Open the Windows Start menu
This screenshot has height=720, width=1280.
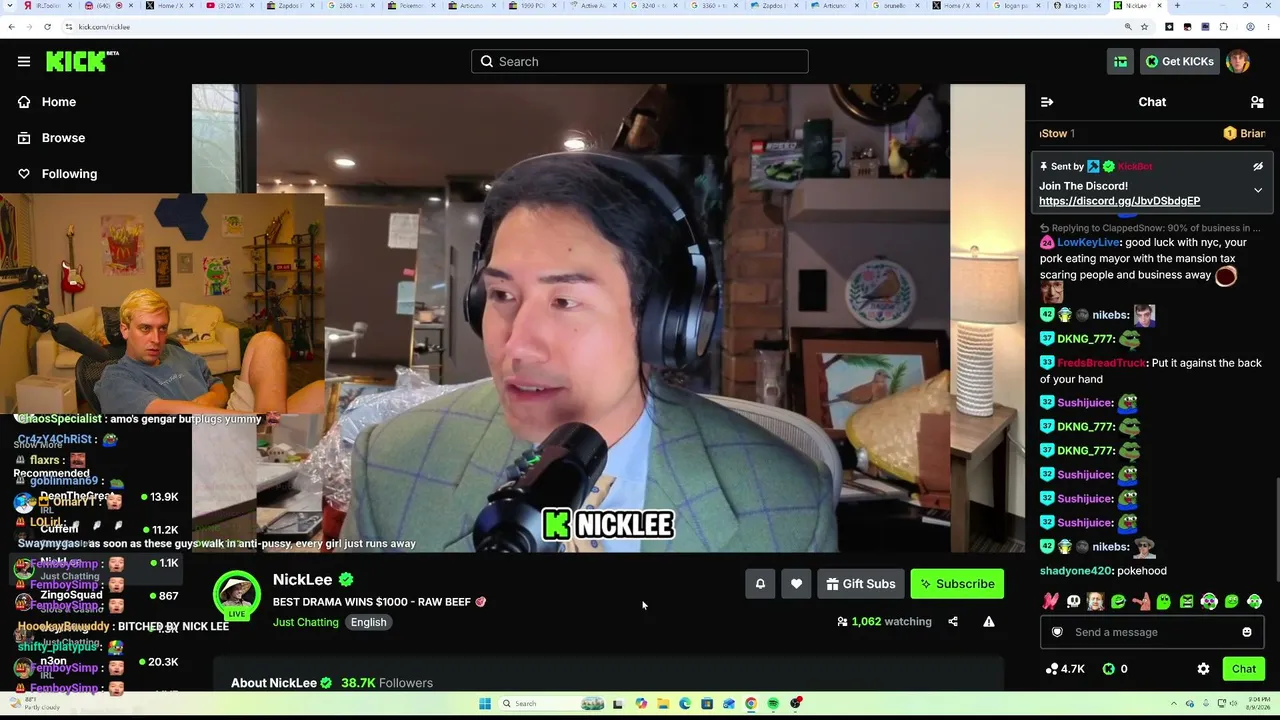(485, 704)
